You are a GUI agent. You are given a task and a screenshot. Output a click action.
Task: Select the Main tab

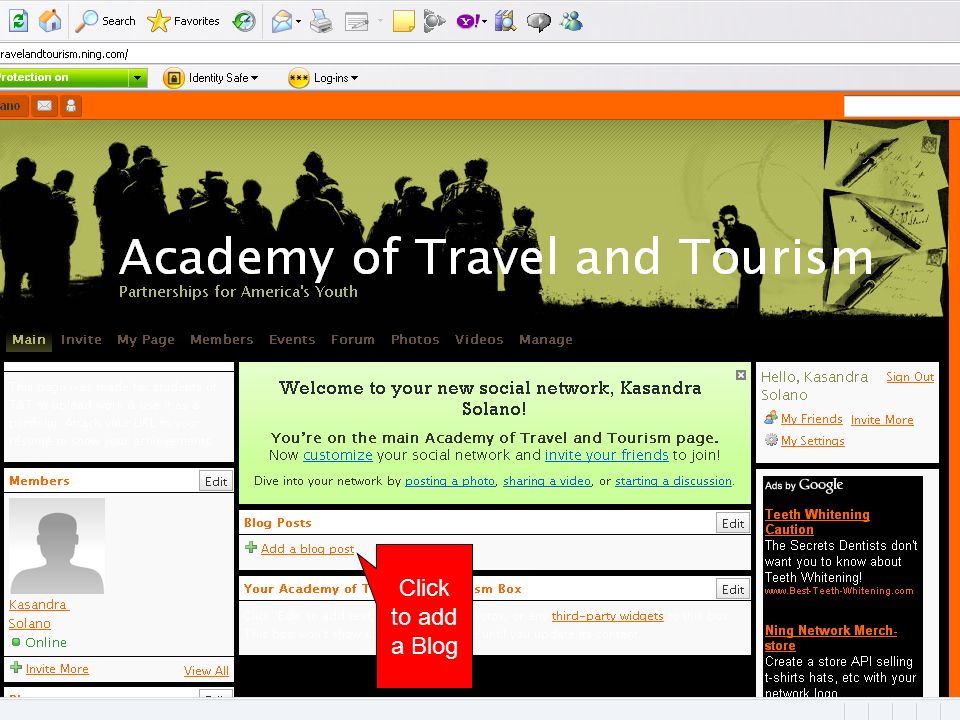29,340
